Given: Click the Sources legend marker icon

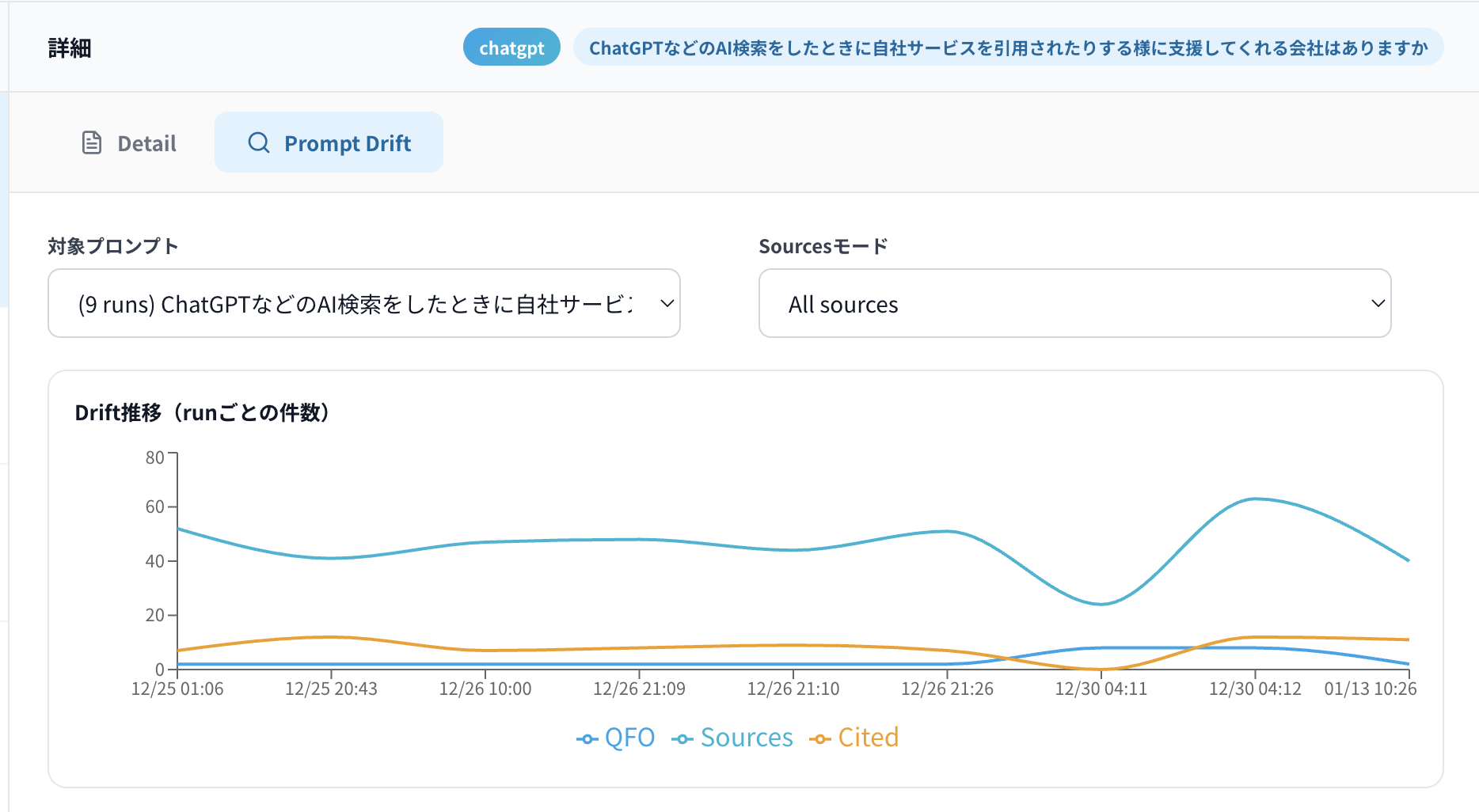Looking at the screenshot, I should point(681,738).
